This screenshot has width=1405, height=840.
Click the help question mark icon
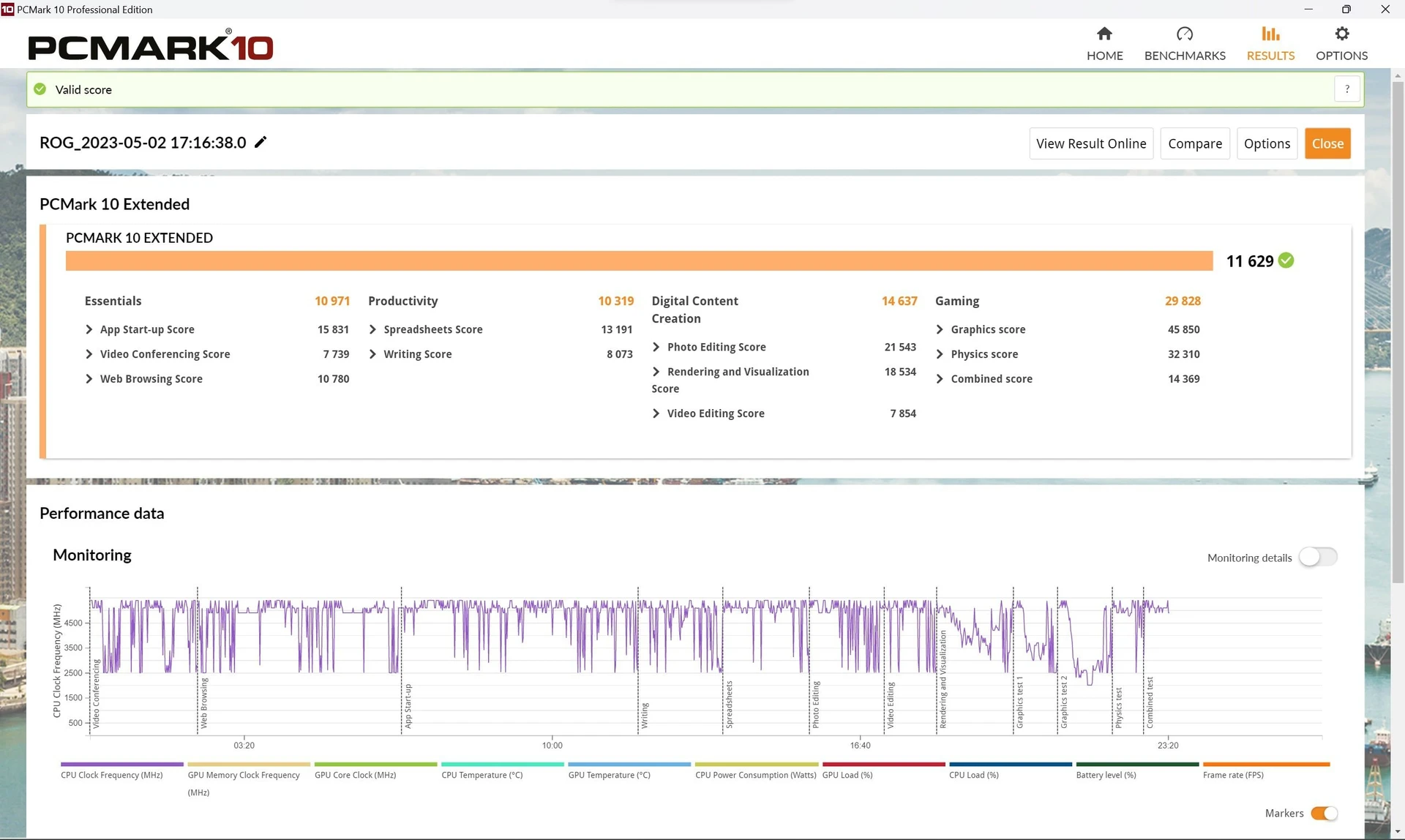[x=1346, y=89]
